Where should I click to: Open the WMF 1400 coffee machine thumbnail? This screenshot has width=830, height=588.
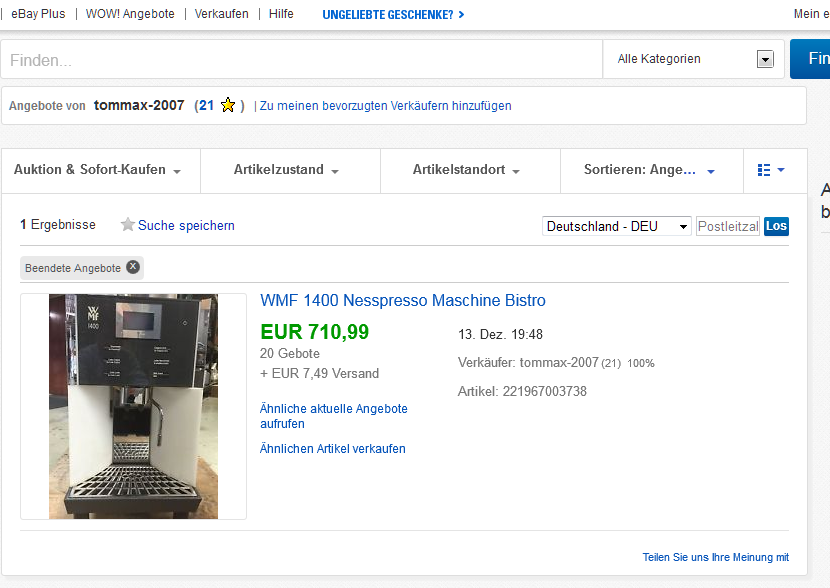point(133,406)
